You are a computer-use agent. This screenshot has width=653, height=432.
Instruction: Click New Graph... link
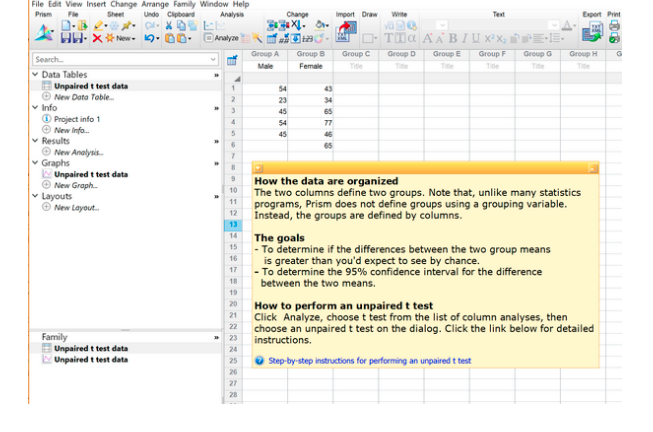pyautogui.click(x=76, y=185)
